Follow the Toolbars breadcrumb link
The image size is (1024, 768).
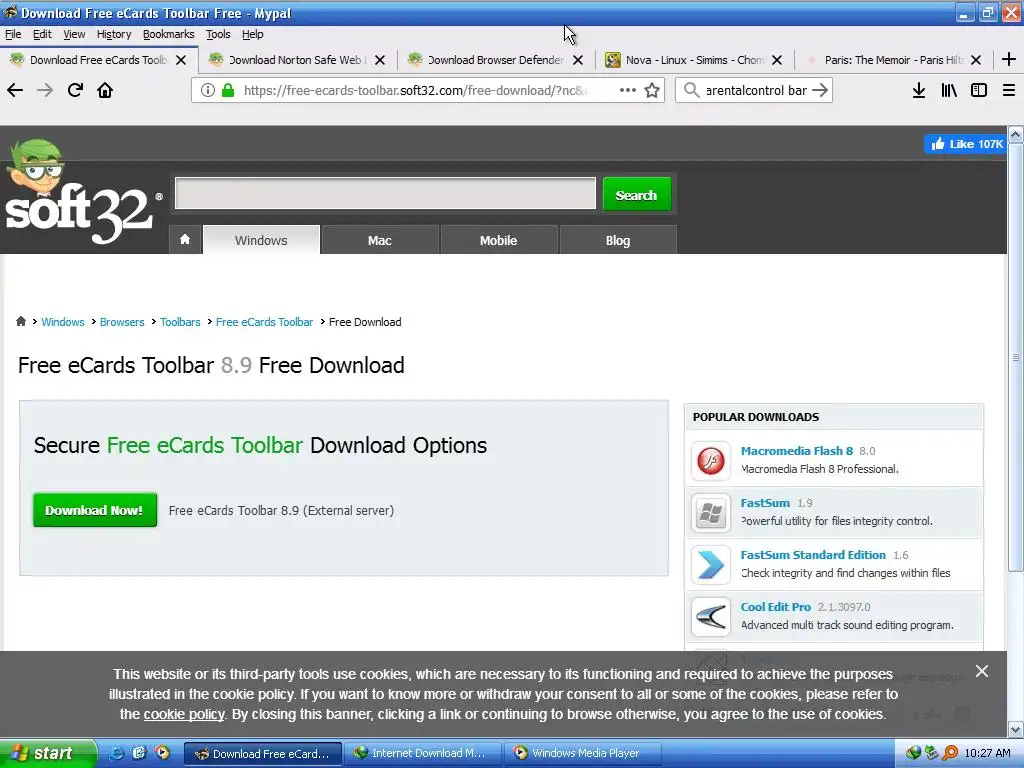(x=180, y=322)
